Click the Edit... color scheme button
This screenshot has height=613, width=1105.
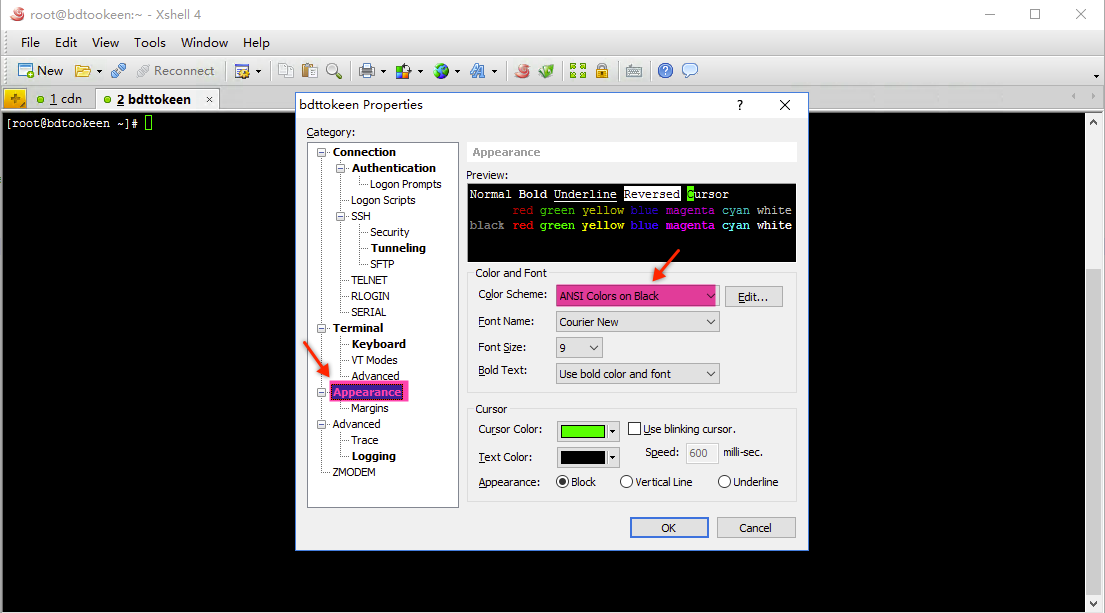pyautogui.click(x=753, y=296)
